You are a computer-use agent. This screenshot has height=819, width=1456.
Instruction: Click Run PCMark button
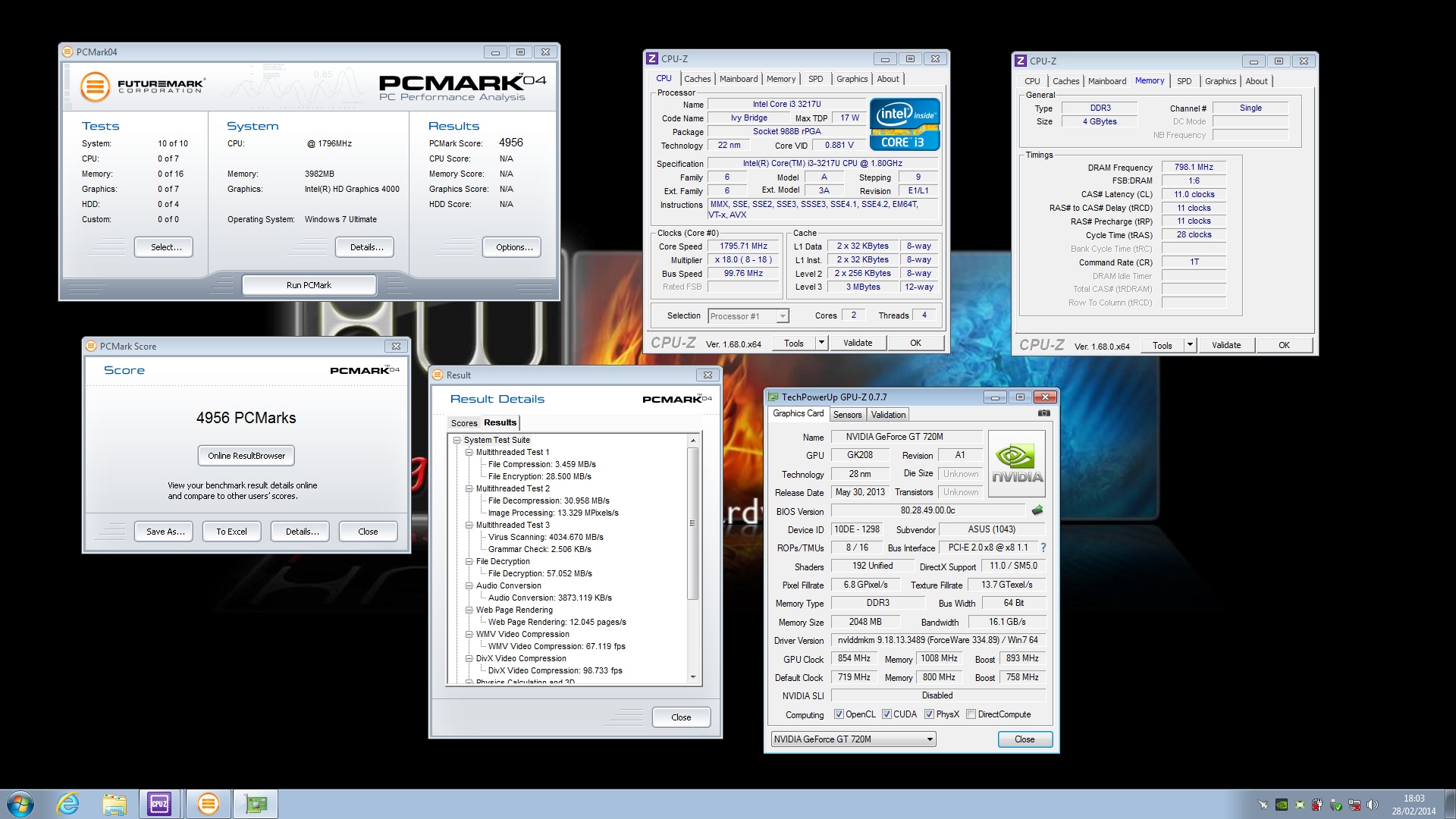point(309,285)
